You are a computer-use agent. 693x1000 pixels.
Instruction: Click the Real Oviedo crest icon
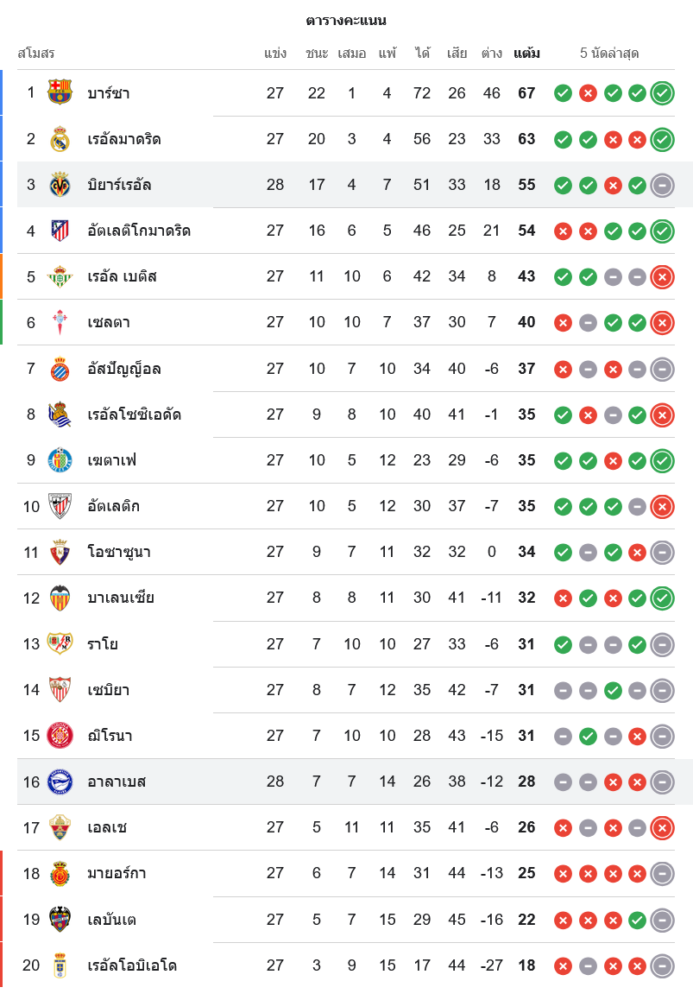60,965
